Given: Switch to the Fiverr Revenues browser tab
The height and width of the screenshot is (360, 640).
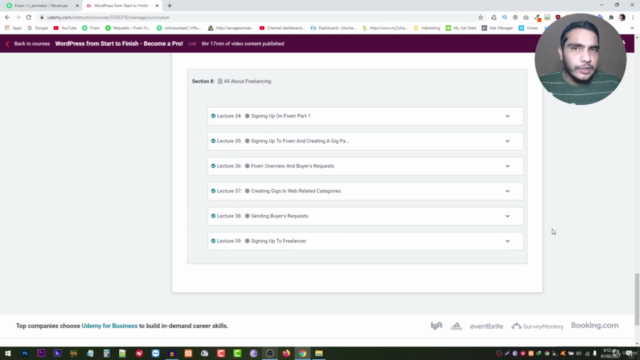Looking at the screenshot, I should click(42, 6).
